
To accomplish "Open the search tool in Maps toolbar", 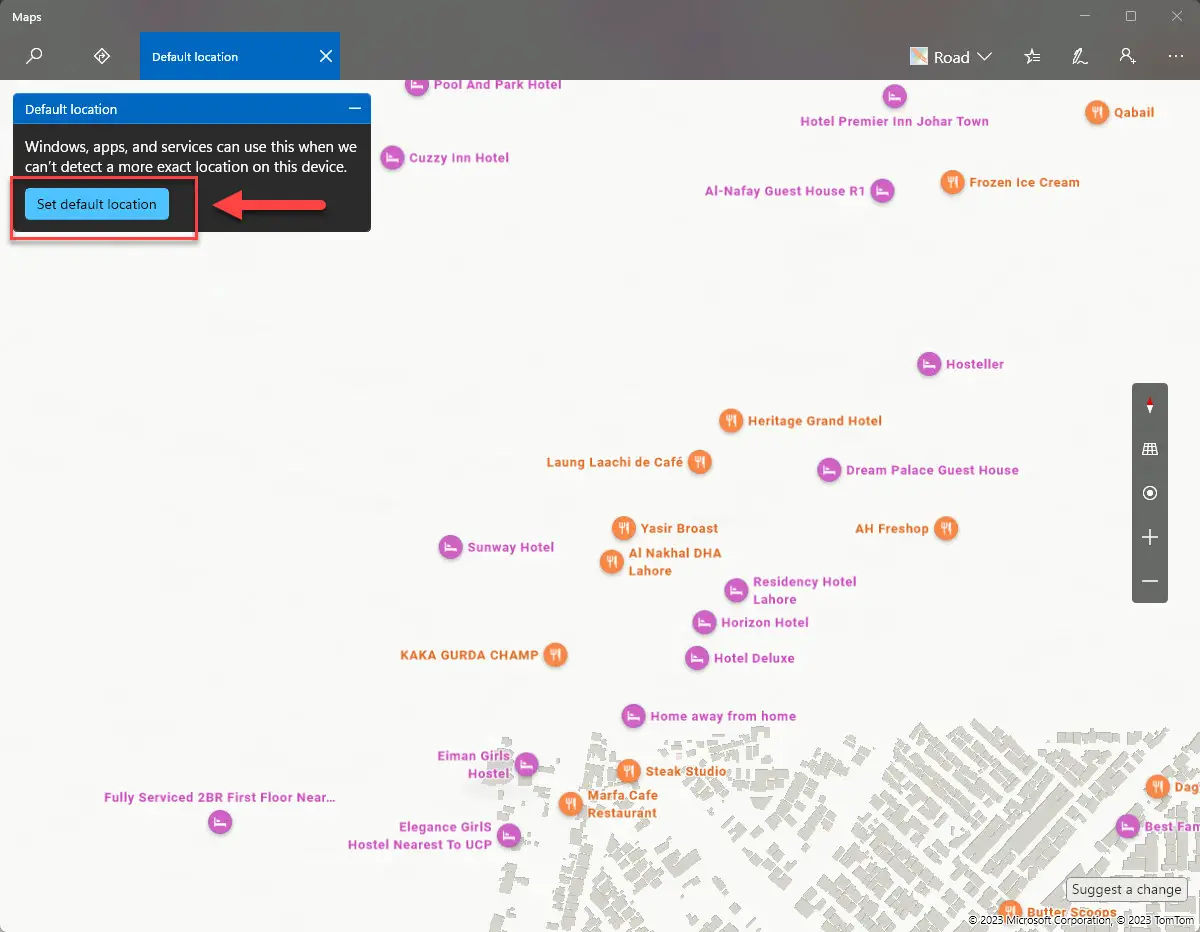I will coord(34,57).
